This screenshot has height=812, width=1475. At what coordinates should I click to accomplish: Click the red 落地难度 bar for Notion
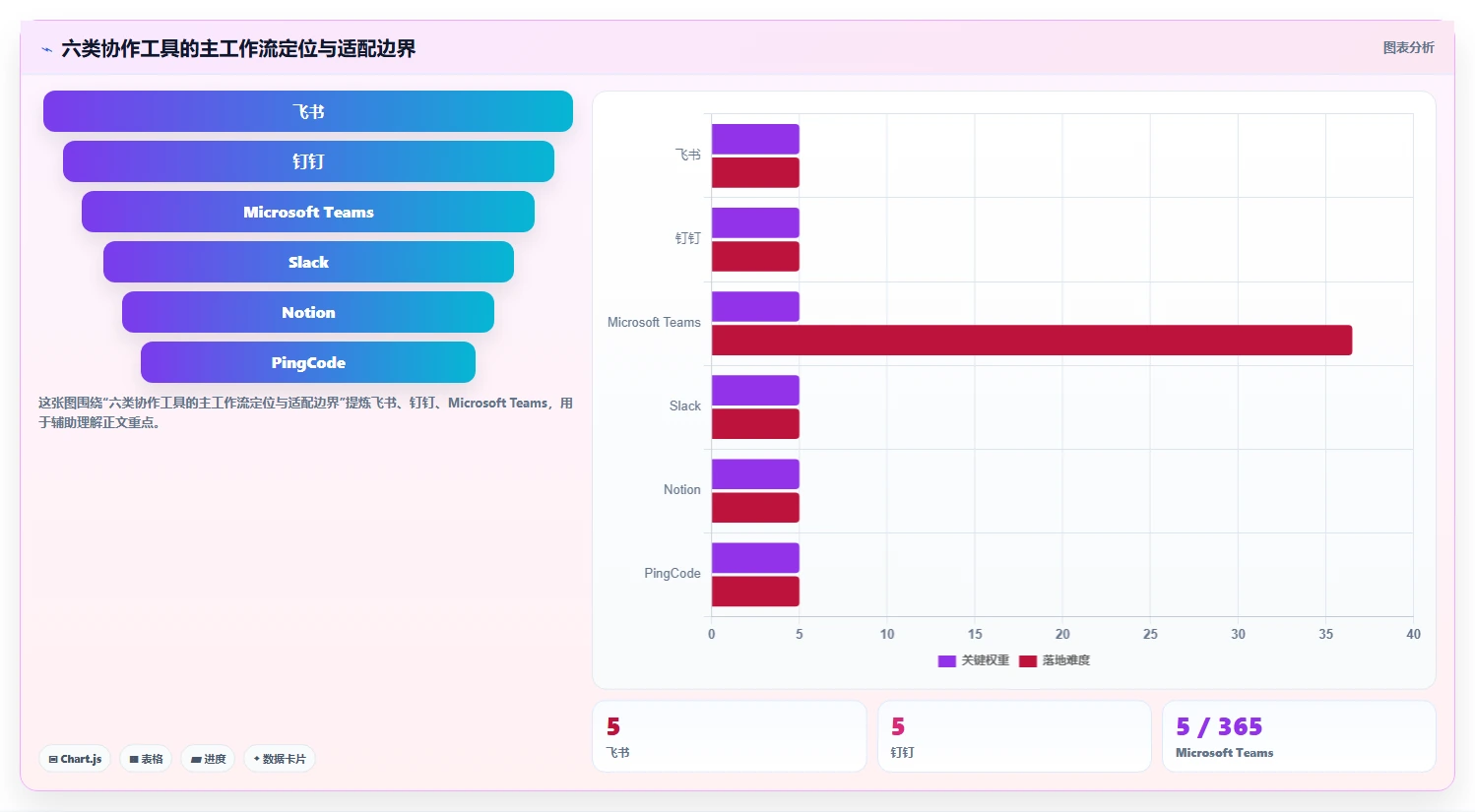point(755,507)
